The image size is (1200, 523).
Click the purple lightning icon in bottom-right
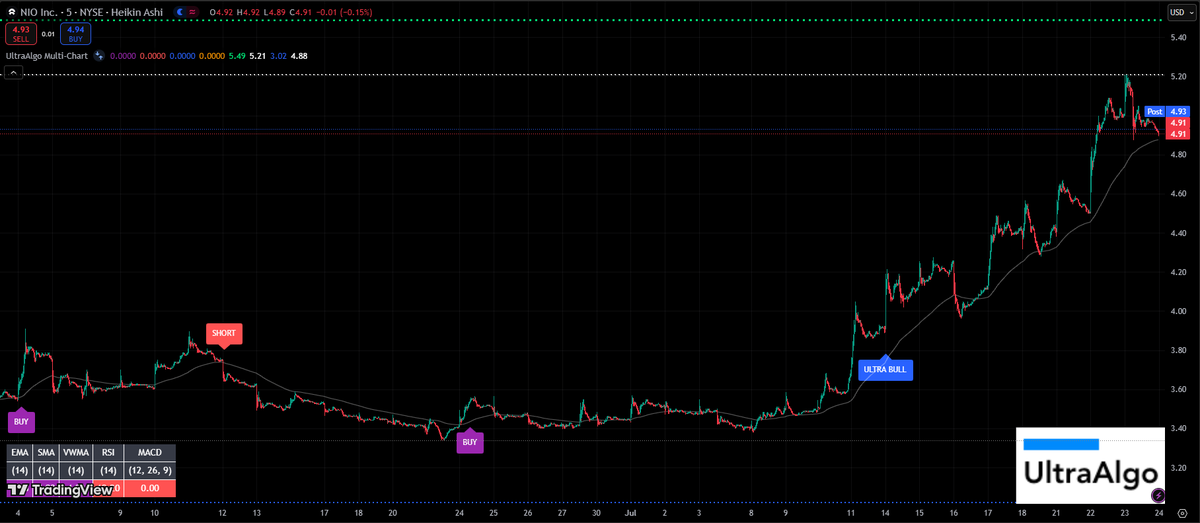click(1158, 495)
